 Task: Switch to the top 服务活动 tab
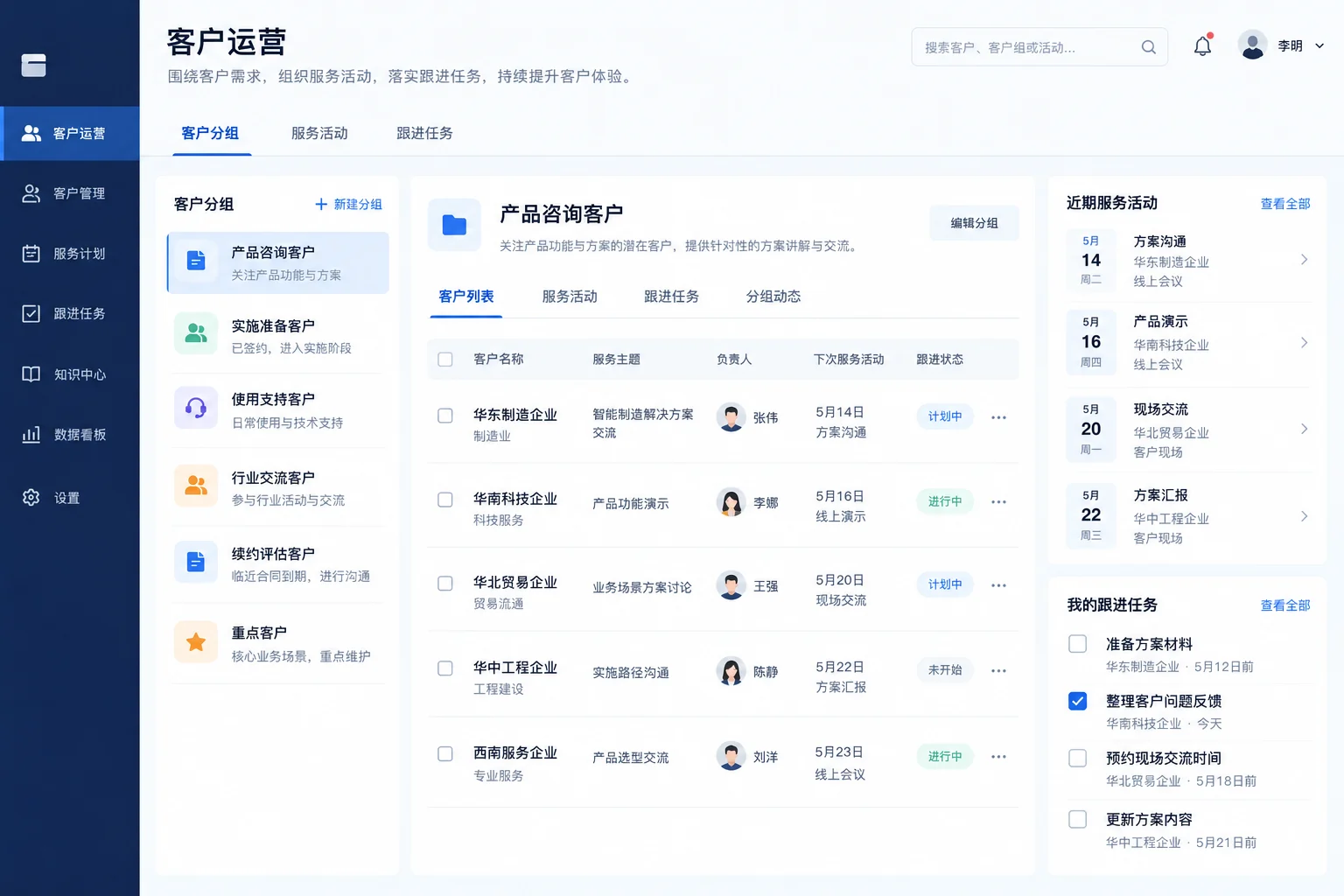(x=319, y=133)
